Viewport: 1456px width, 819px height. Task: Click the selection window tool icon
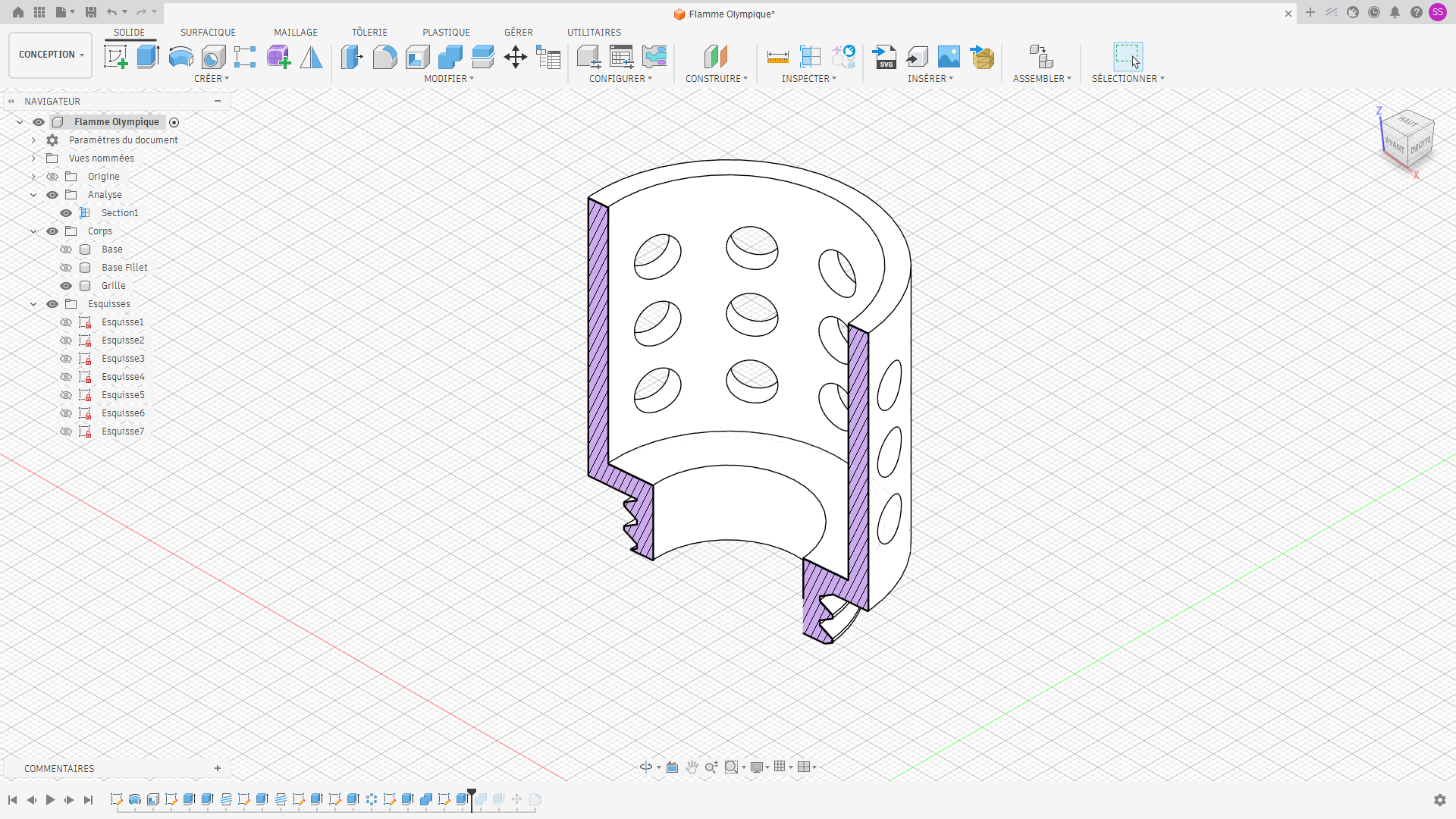pyautogui.click(x=1128, y=57)
